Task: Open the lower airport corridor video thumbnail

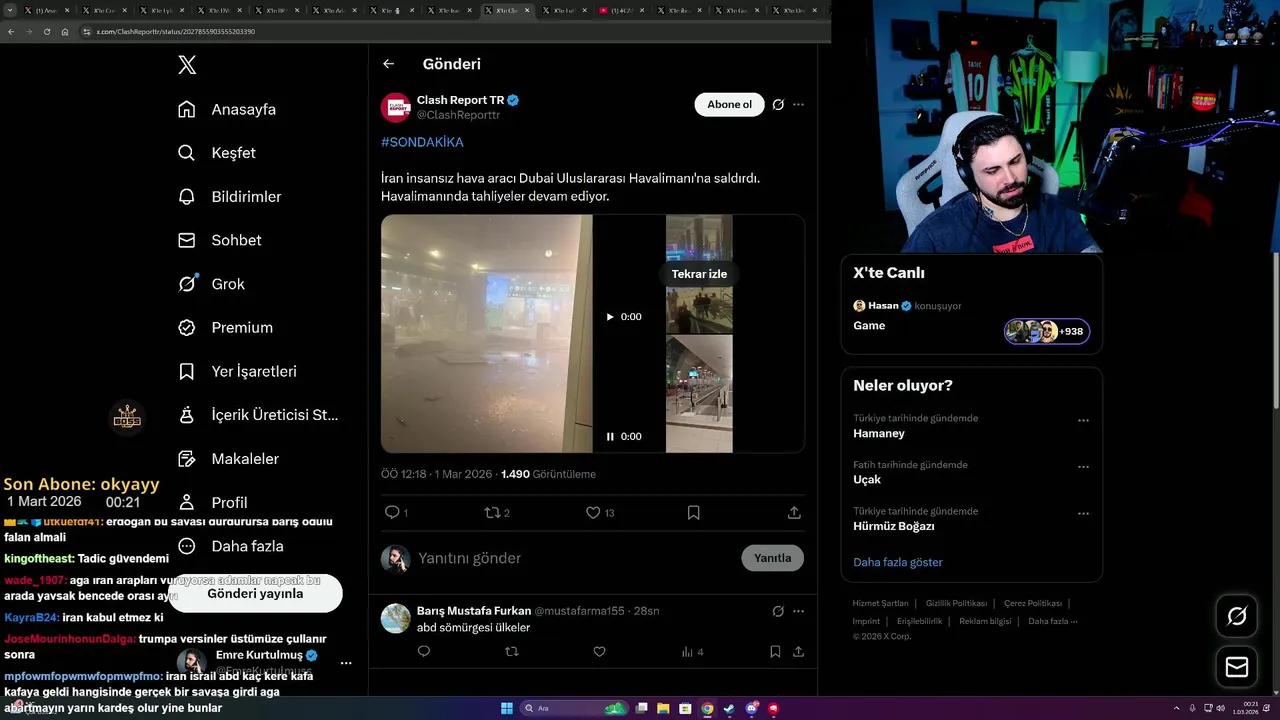Action: click(x=699, y=394)
